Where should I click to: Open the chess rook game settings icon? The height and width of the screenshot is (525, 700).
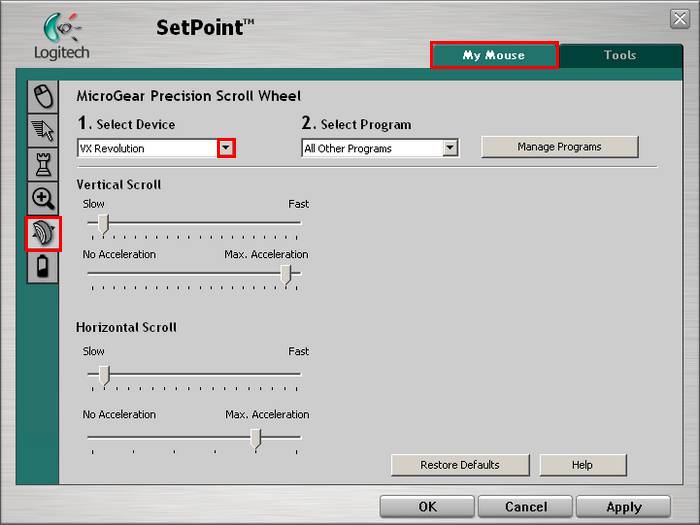point(43,165)
